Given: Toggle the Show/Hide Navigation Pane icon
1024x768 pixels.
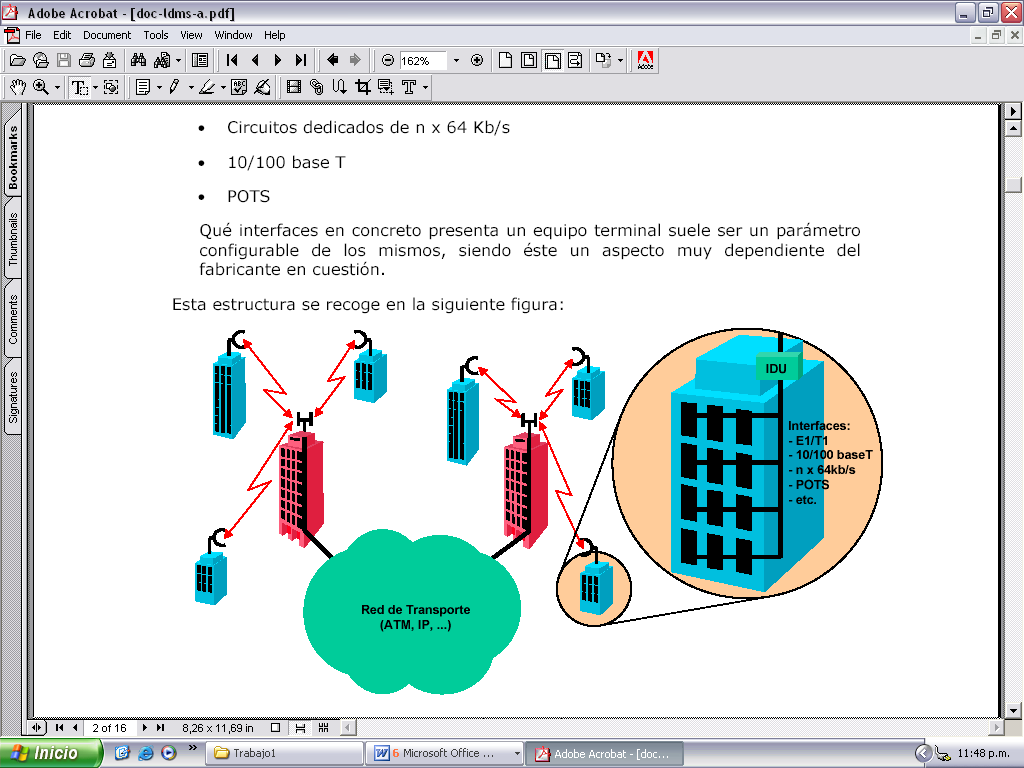Looking at the screenshot, I should coord(200,61).
